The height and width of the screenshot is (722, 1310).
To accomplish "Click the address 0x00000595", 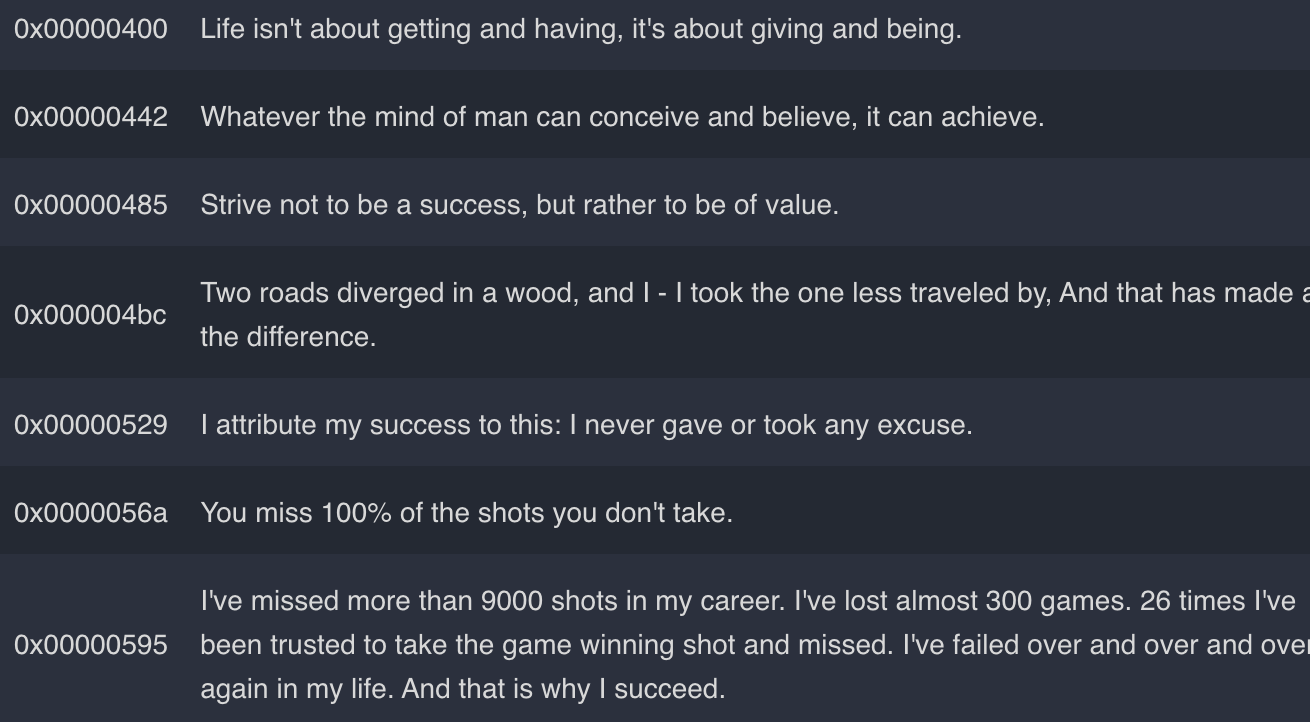I will [91, 645].
